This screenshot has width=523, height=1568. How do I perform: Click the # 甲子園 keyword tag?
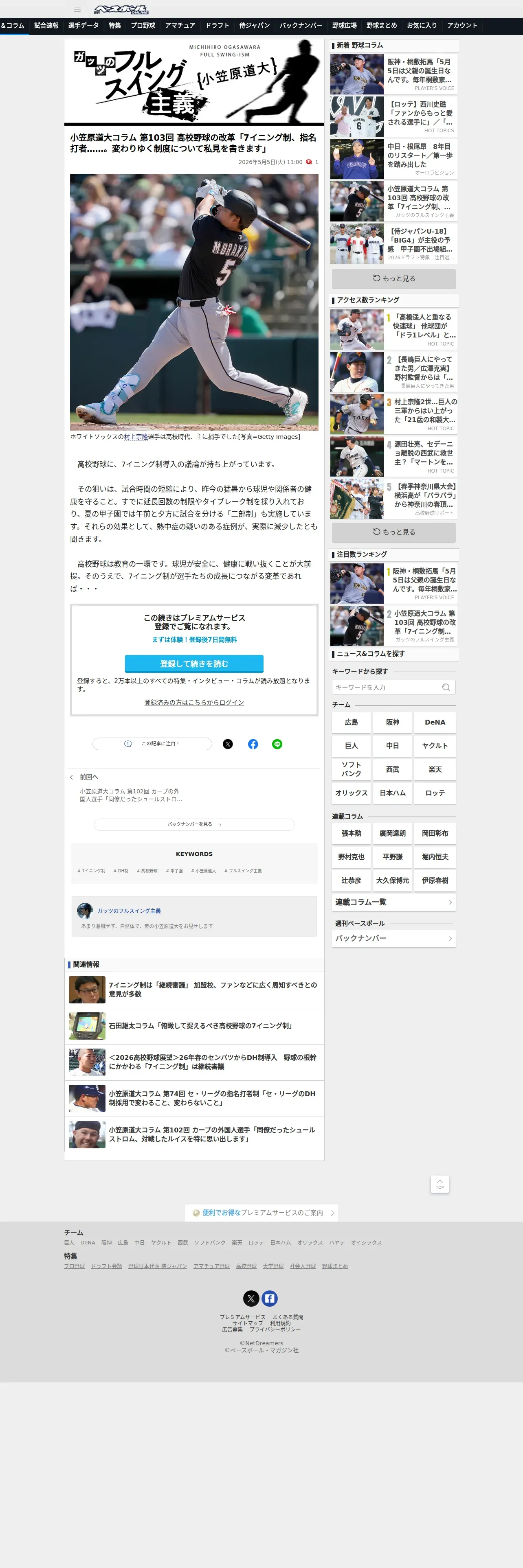(x=174, y=871)
